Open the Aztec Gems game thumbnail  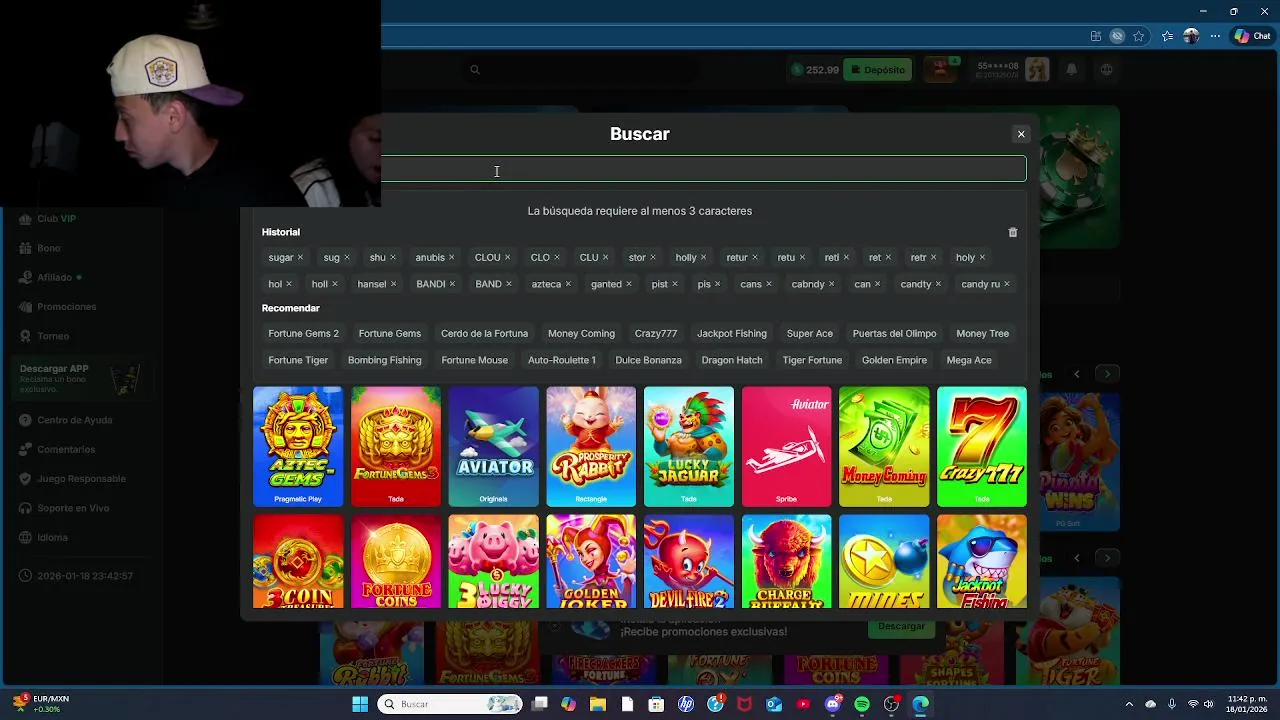[298, 446]
